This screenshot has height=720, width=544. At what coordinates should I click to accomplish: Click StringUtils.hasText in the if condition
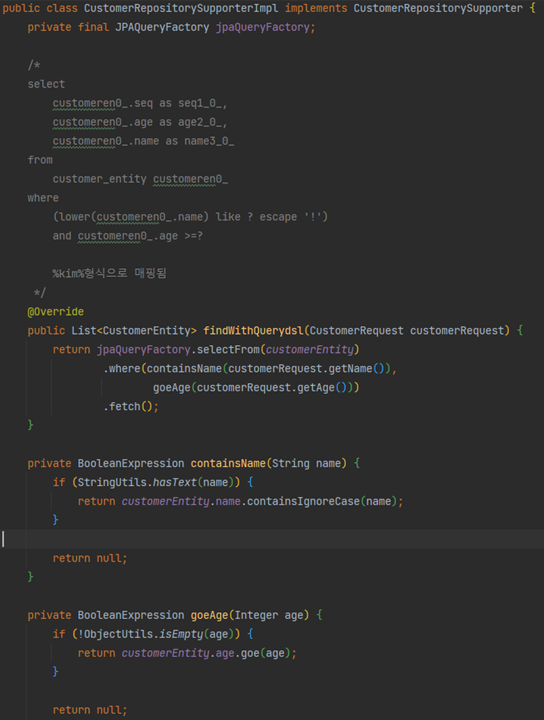[137, 482]
